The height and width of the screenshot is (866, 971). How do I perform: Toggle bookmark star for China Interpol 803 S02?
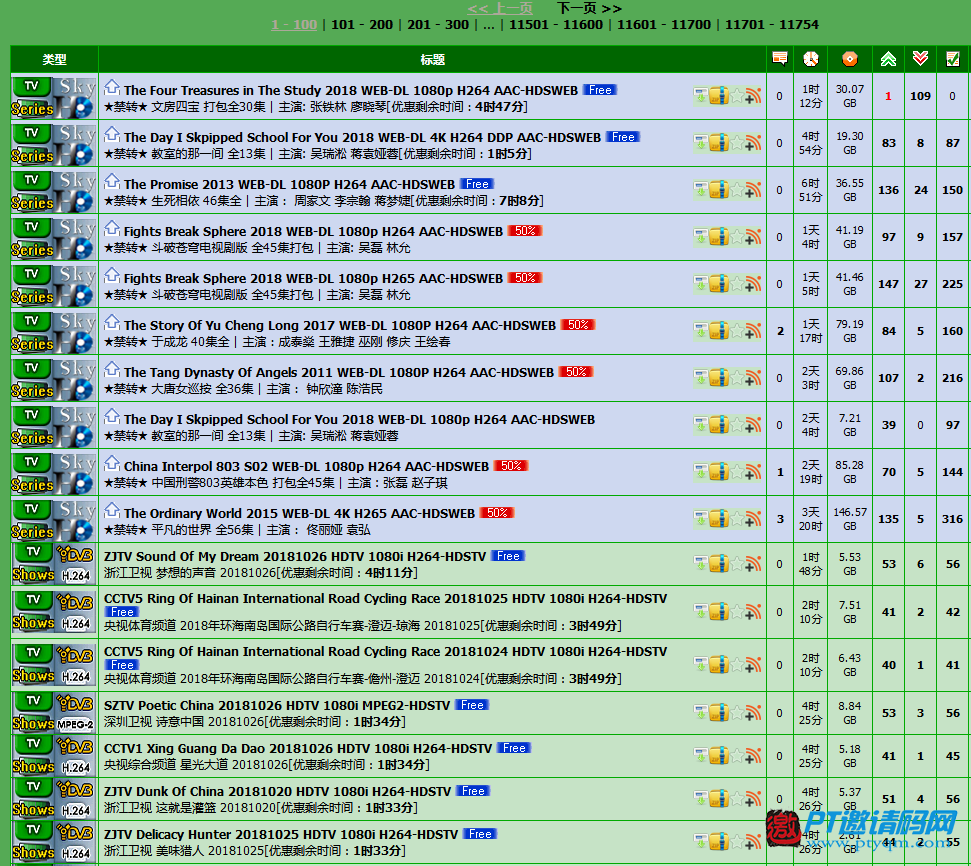click(737, 471)
